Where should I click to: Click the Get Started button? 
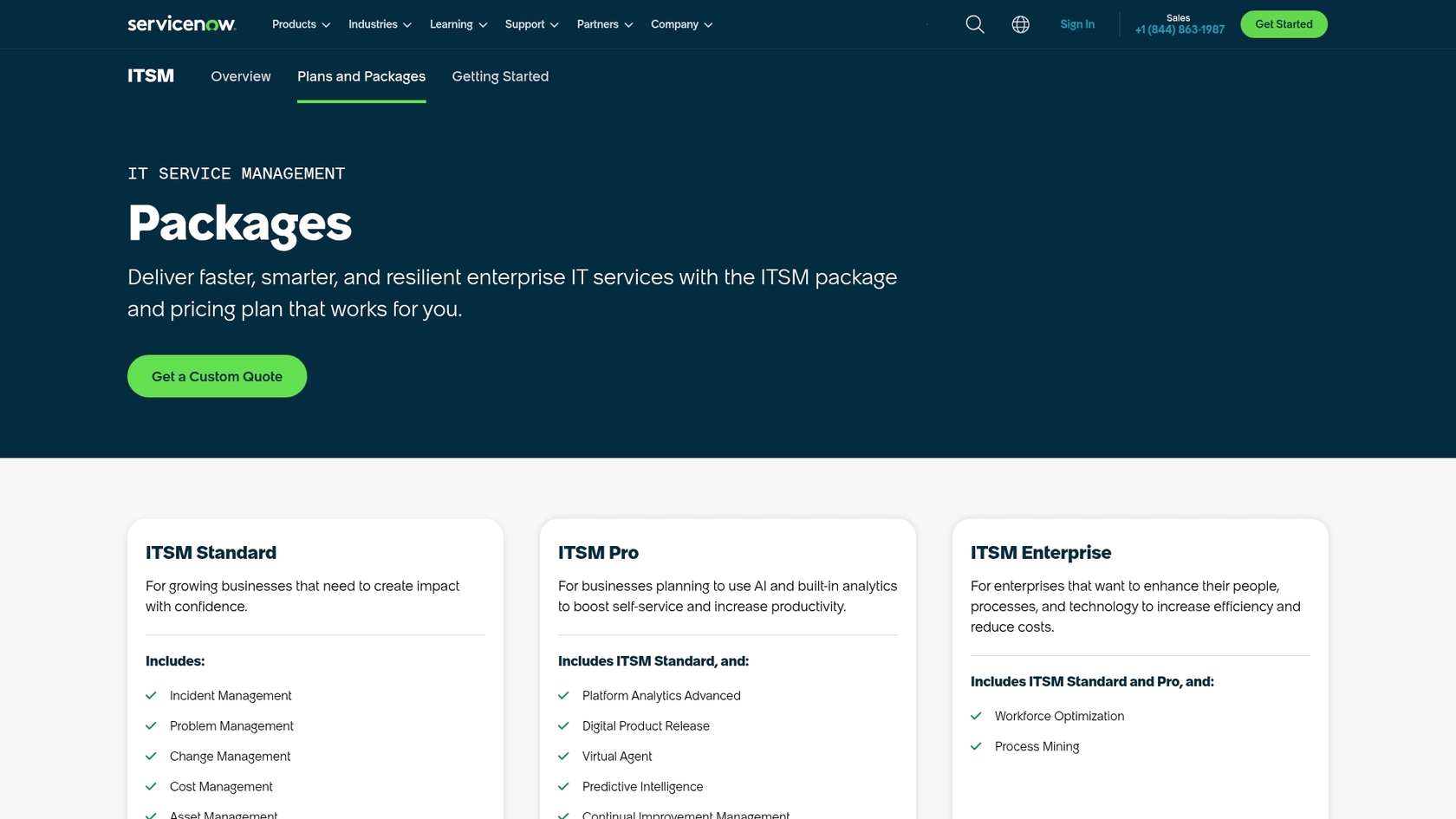coord(1284,24)
